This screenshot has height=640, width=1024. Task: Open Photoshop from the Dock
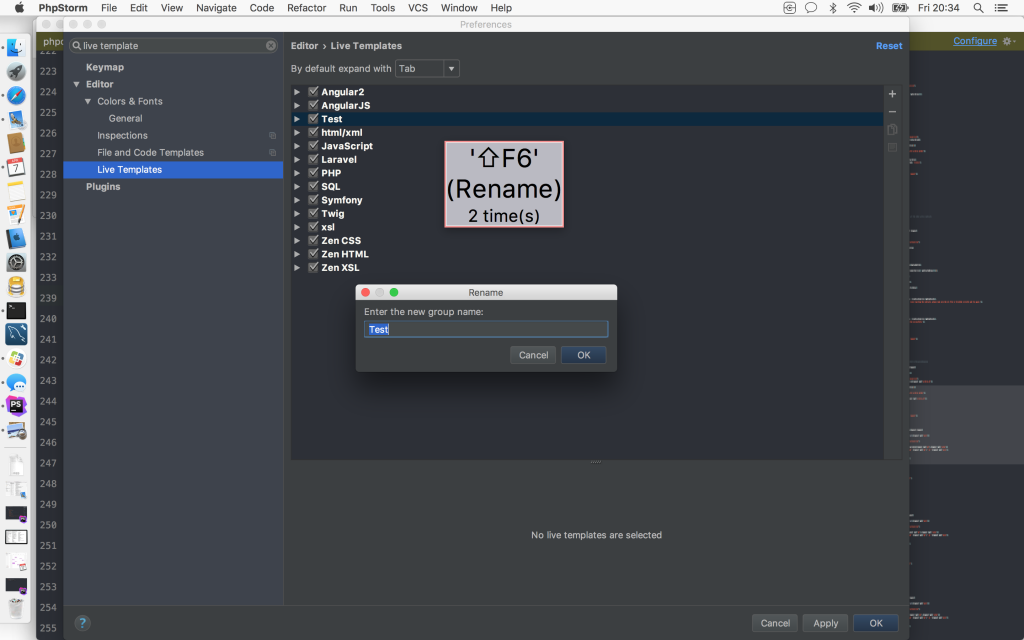pos(15,406)
